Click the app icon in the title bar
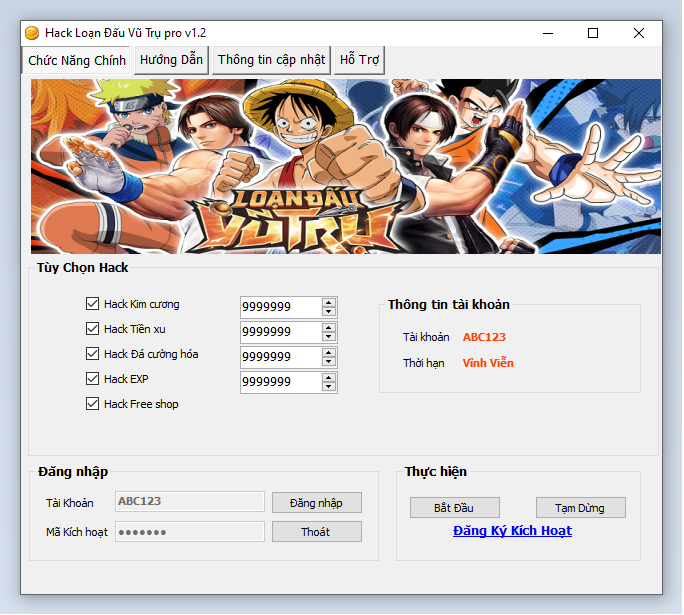Screen dimensions: 684x615 point(32,33)
